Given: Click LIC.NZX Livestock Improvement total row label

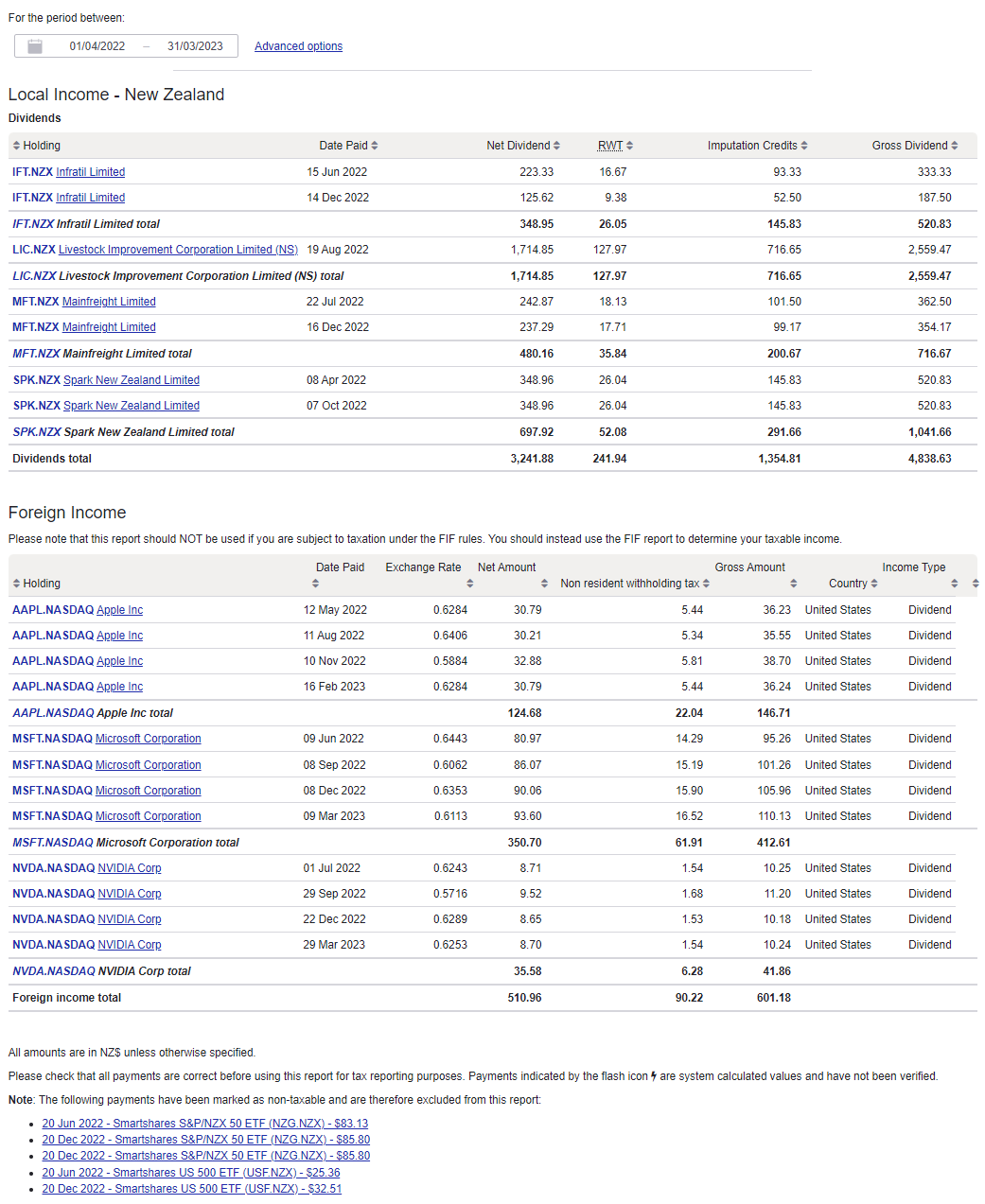Looking at the screenshot, I should (x=178, y=276).
